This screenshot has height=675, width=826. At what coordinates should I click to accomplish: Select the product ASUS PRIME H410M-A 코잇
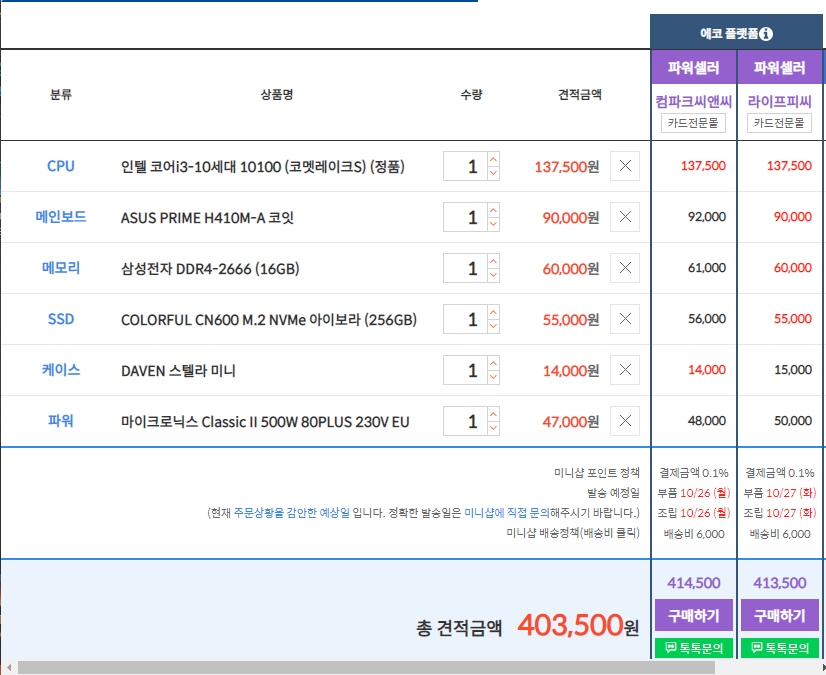pos(207,218)
